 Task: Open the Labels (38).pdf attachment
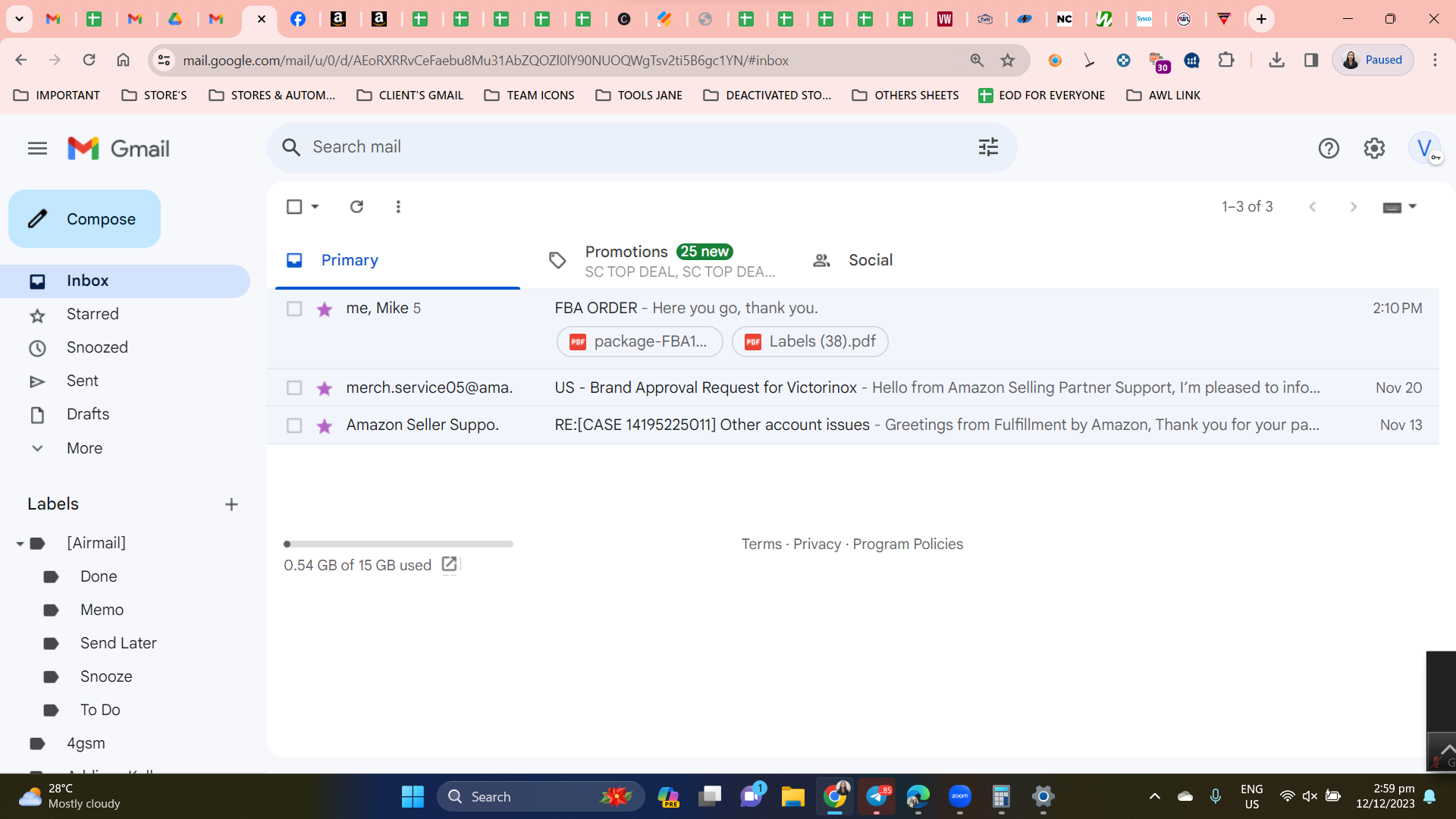click(x=810, y=342)
